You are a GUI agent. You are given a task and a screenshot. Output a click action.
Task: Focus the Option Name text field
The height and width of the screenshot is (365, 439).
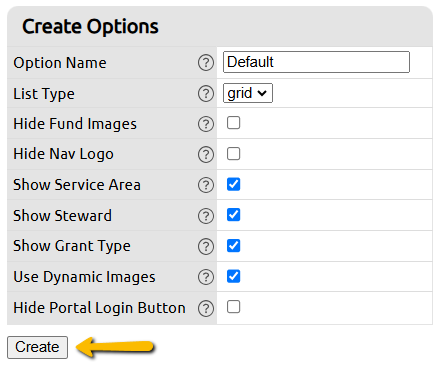316,62
